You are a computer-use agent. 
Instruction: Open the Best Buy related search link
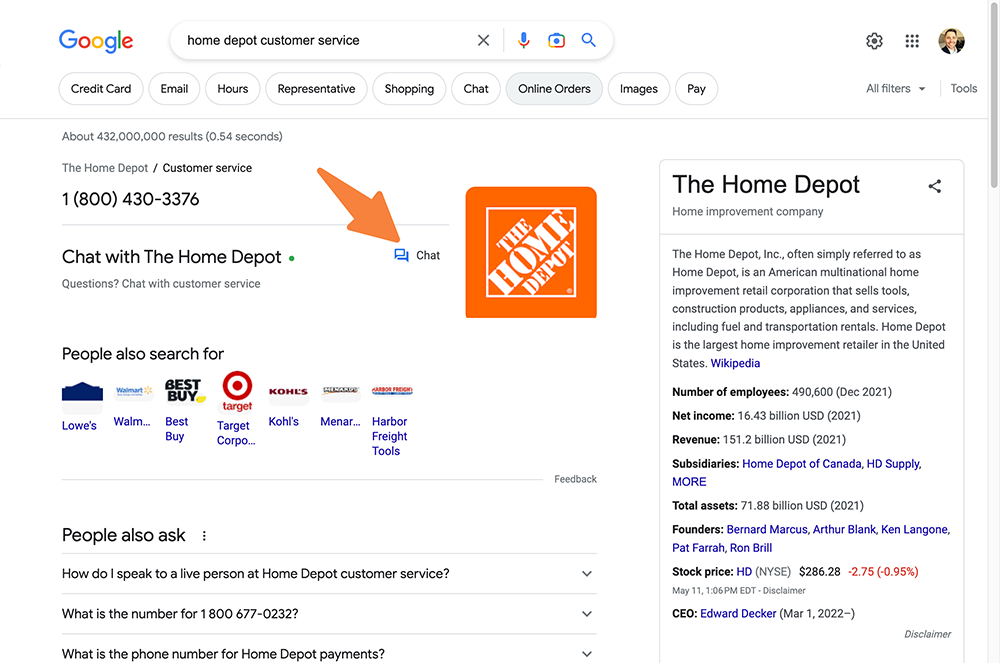tap(177, 429)
